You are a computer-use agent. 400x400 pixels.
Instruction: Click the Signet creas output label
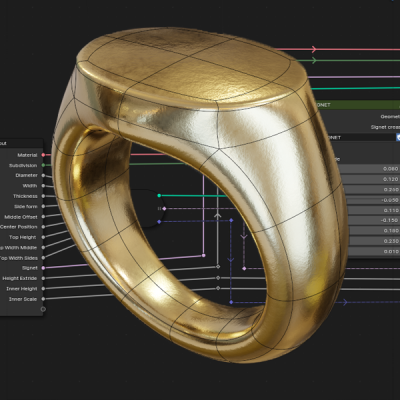point(385,127)
